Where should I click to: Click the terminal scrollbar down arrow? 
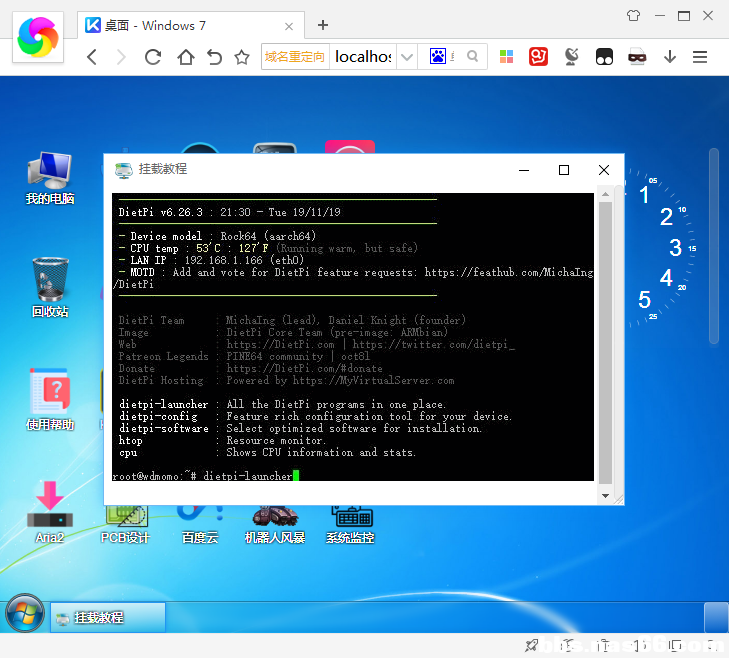coord(605,496)
